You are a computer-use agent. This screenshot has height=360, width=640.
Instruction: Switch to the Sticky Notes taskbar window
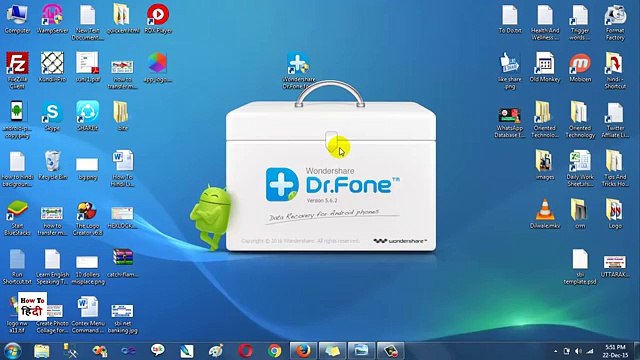332,351
